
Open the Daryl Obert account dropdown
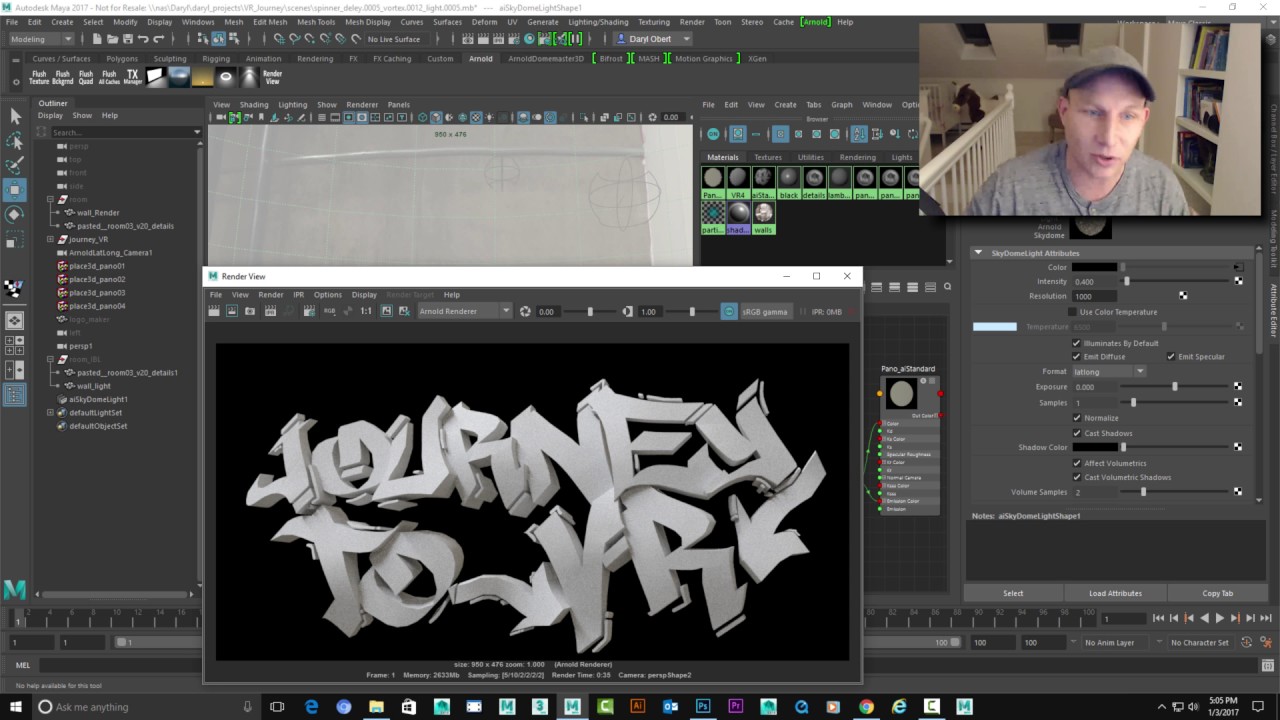tap(652, 39)
